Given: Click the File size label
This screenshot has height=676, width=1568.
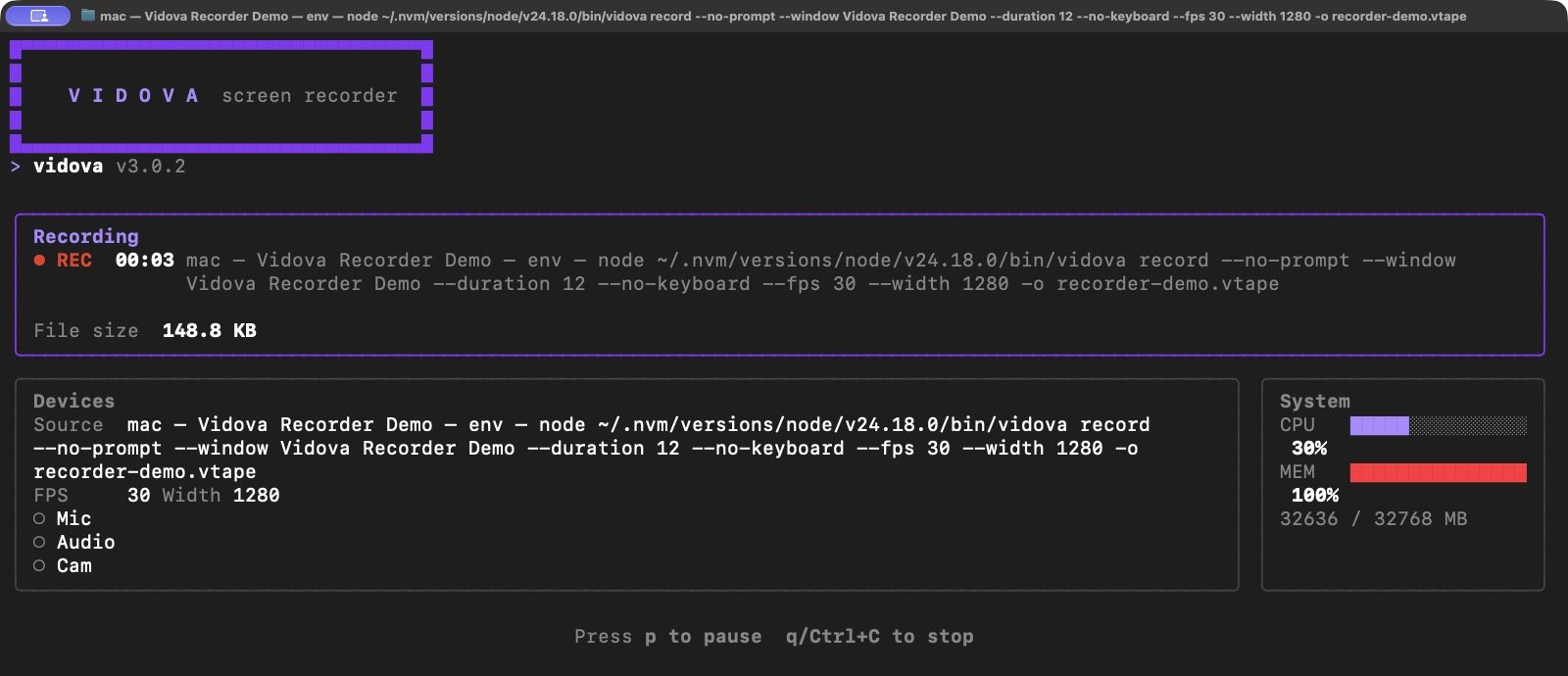Looking at the screenshot, I should coord(86,331).
